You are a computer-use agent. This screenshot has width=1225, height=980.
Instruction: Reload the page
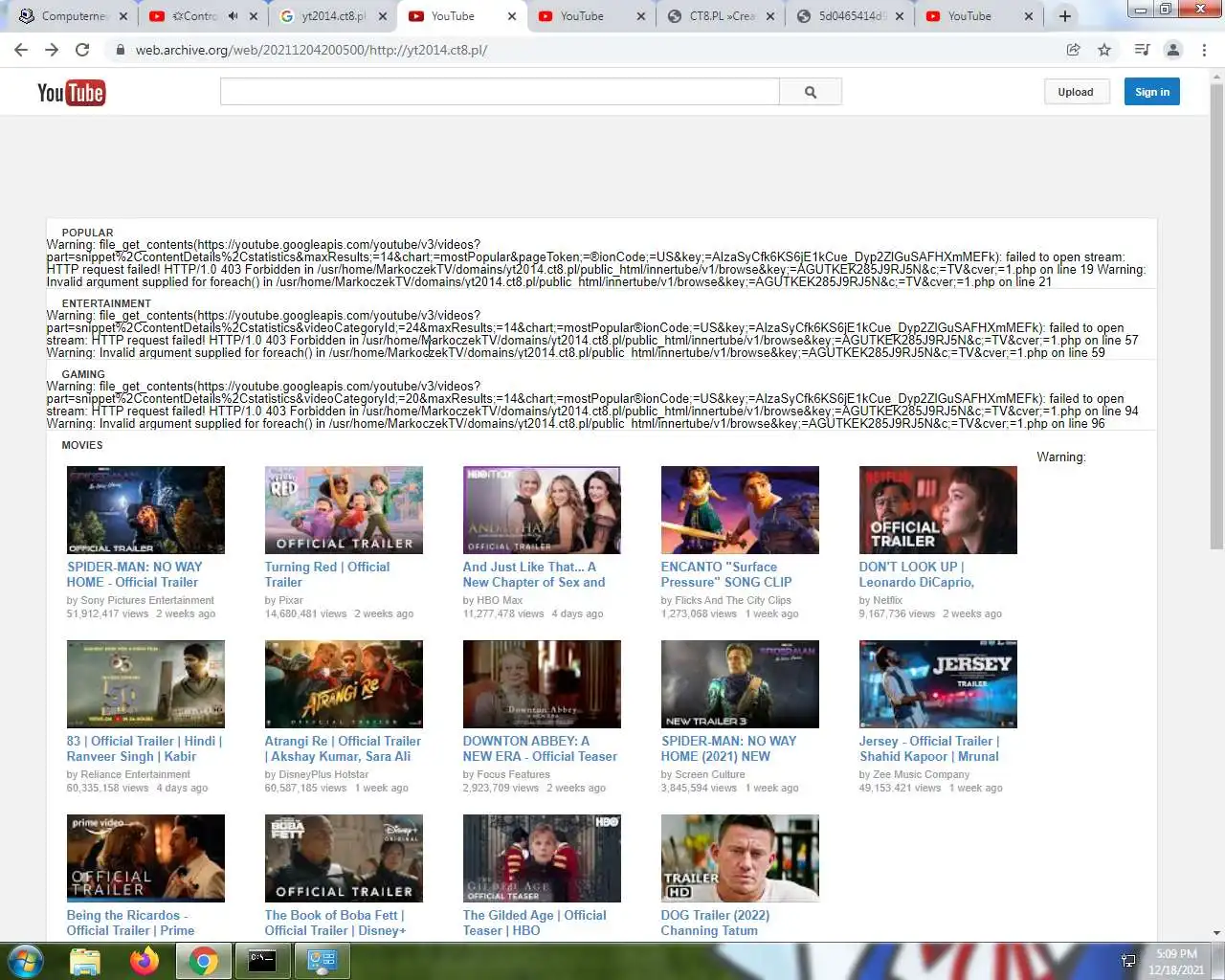tap(82, 50)
